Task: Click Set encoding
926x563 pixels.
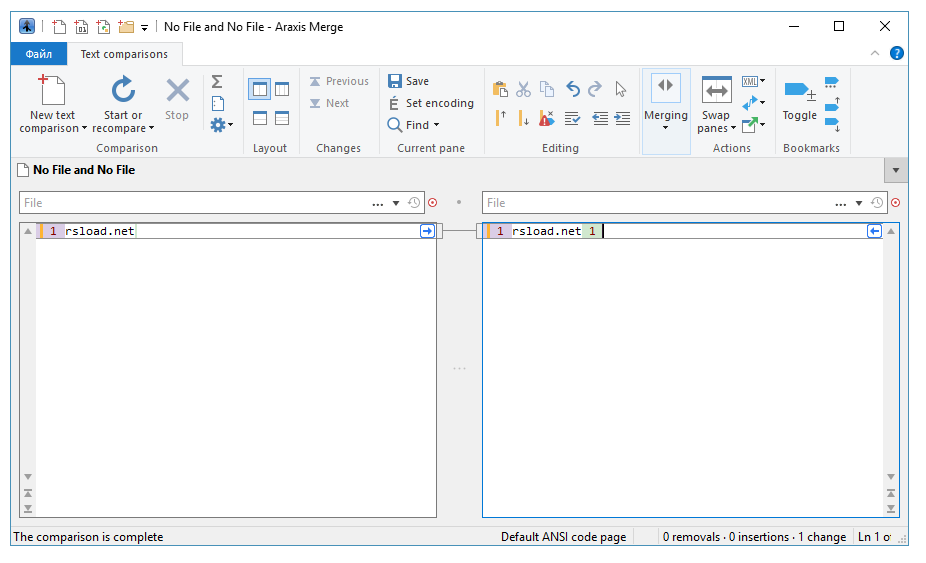Action: coord(431,103)
